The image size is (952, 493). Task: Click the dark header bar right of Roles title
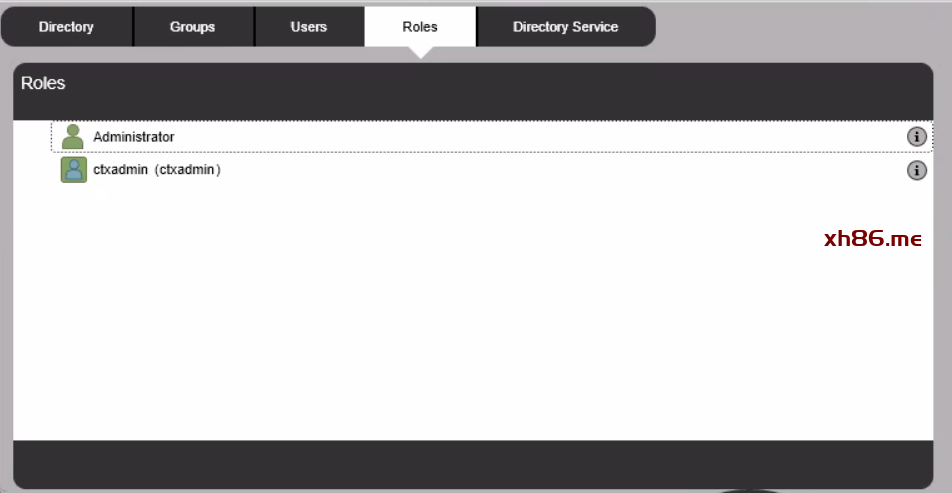(500, 88)
